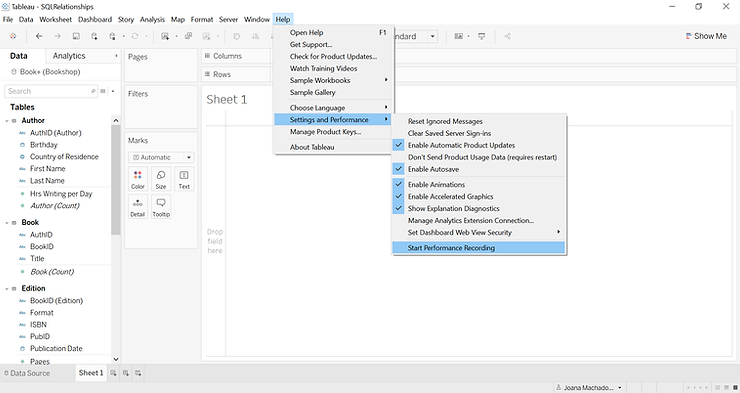Select the Country of Residence field
The width and height of the screenshot is (740, 393).
tap(64, 157)
